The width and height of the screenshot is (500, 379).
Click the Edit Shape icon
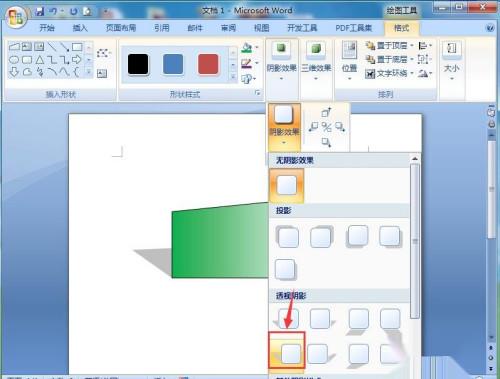click(103, 53)
